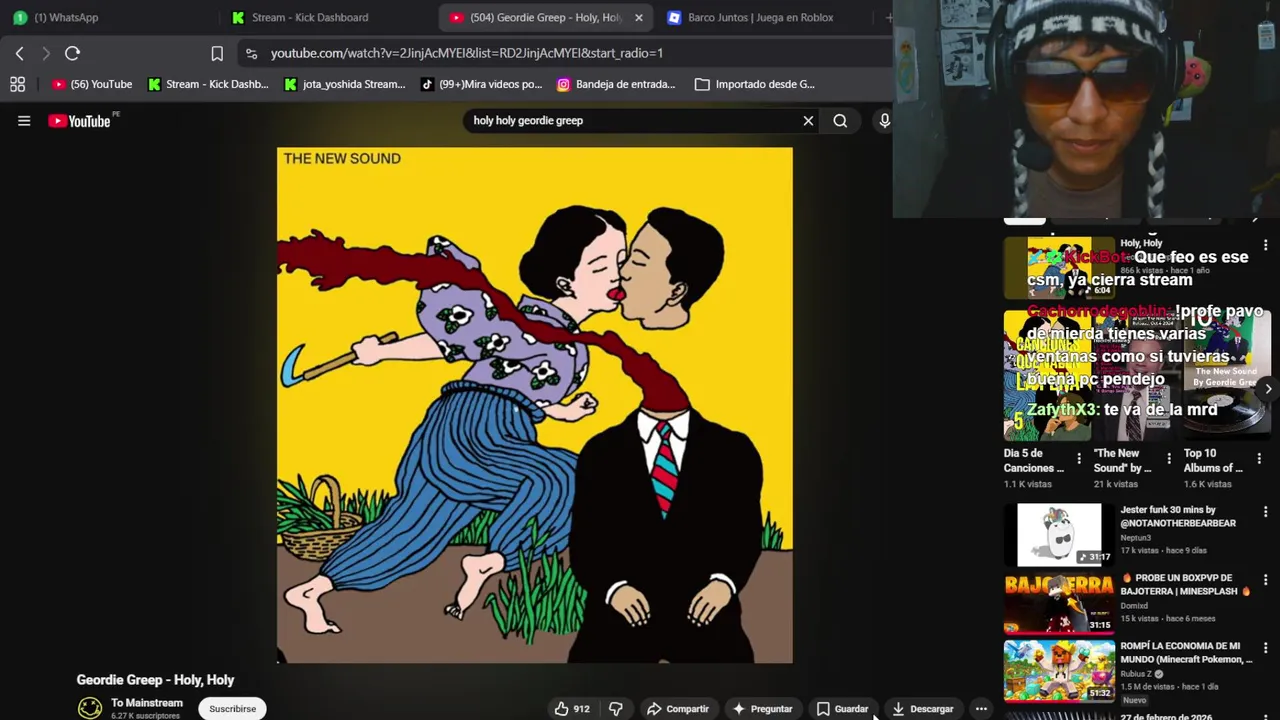
Task: Open the Mira videos TikTok bookmark
Action: coord(482,84)
